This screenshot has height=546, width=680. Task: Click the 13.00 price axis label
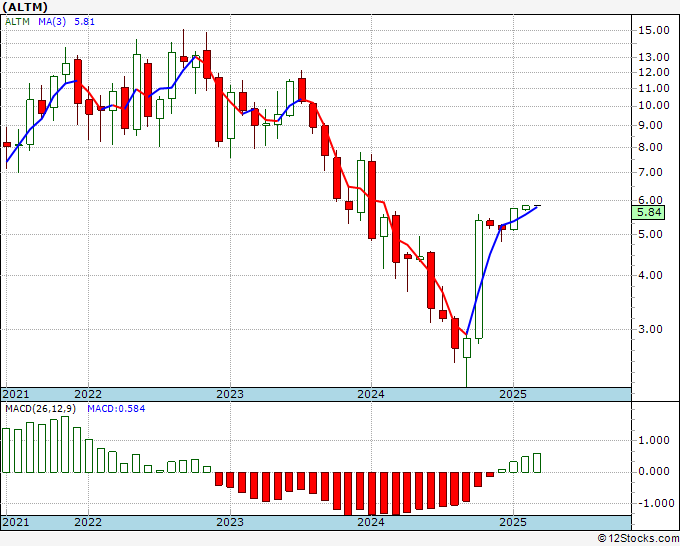(x=654, y=57)
